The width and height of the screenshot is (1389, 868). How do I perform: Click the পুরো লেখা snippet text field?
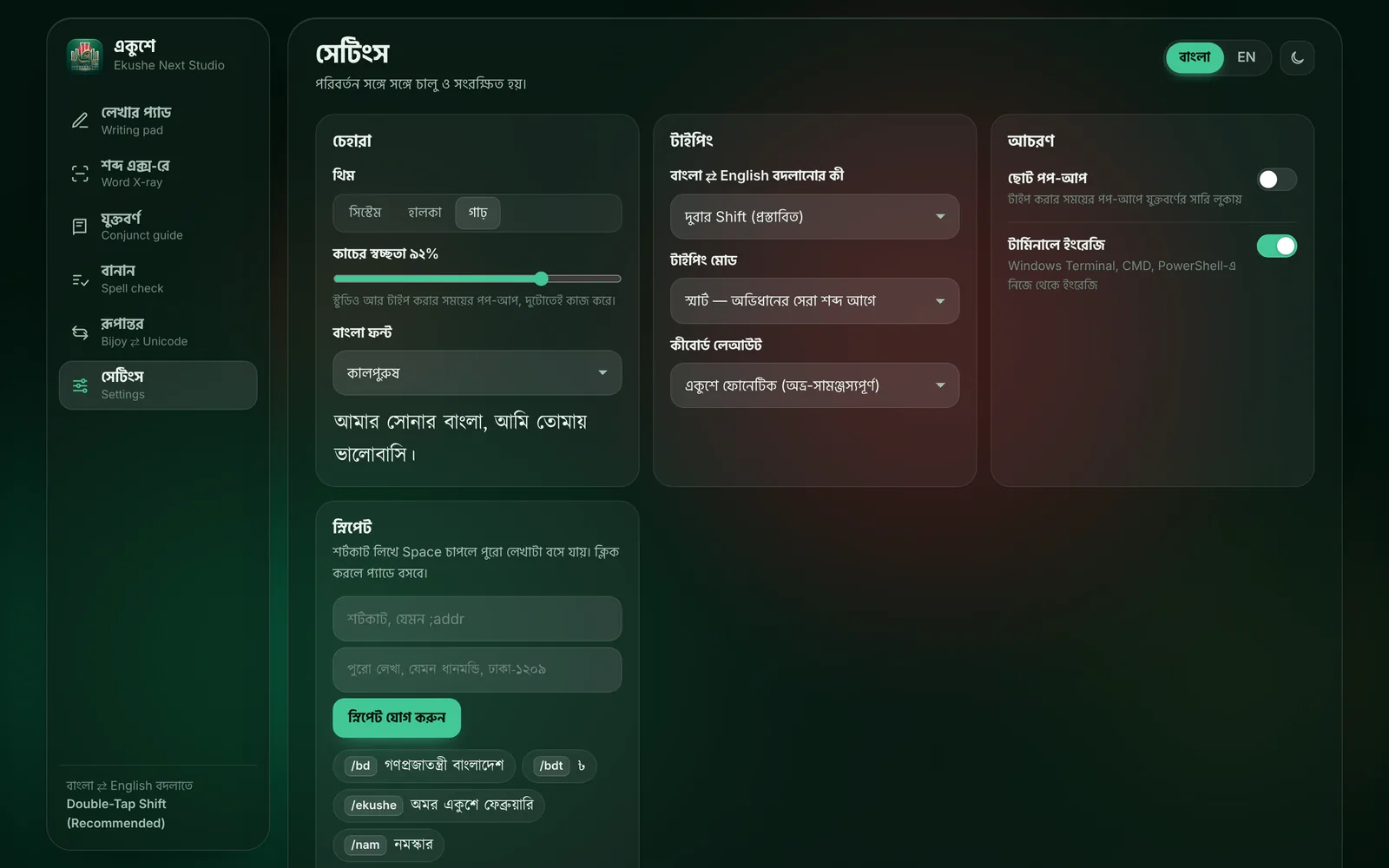[477, 669]
